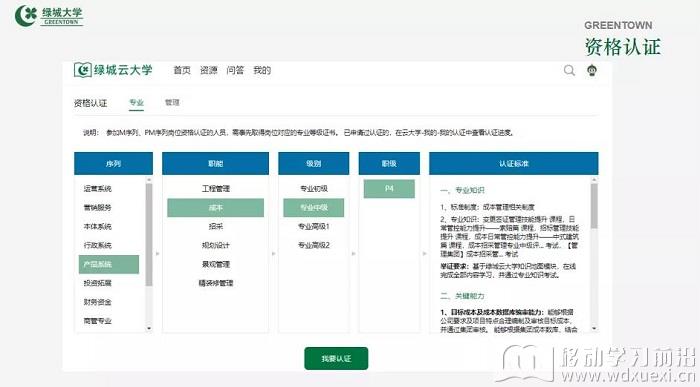Viewport: 700px width, 387px height.
Task: Select the P4 grade in 职级 column
Action: point(389,189)
